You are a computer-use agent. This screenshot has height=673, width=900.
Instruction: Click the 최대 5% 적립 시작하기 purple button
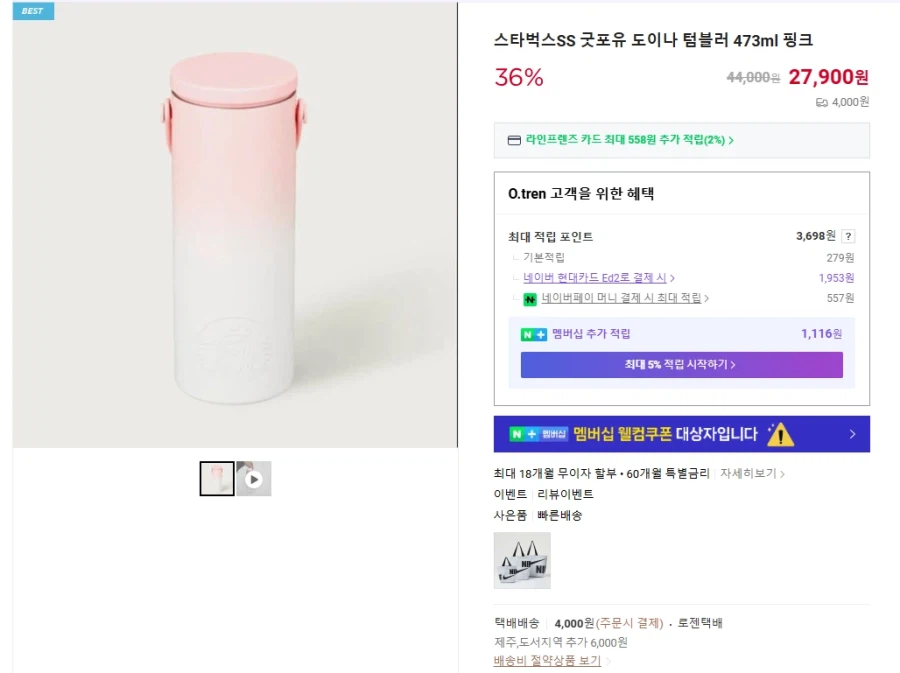[682, 364]
